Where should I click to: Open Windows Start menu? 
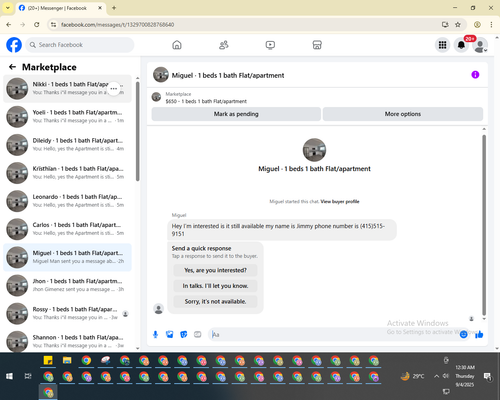tap(9, 376)
